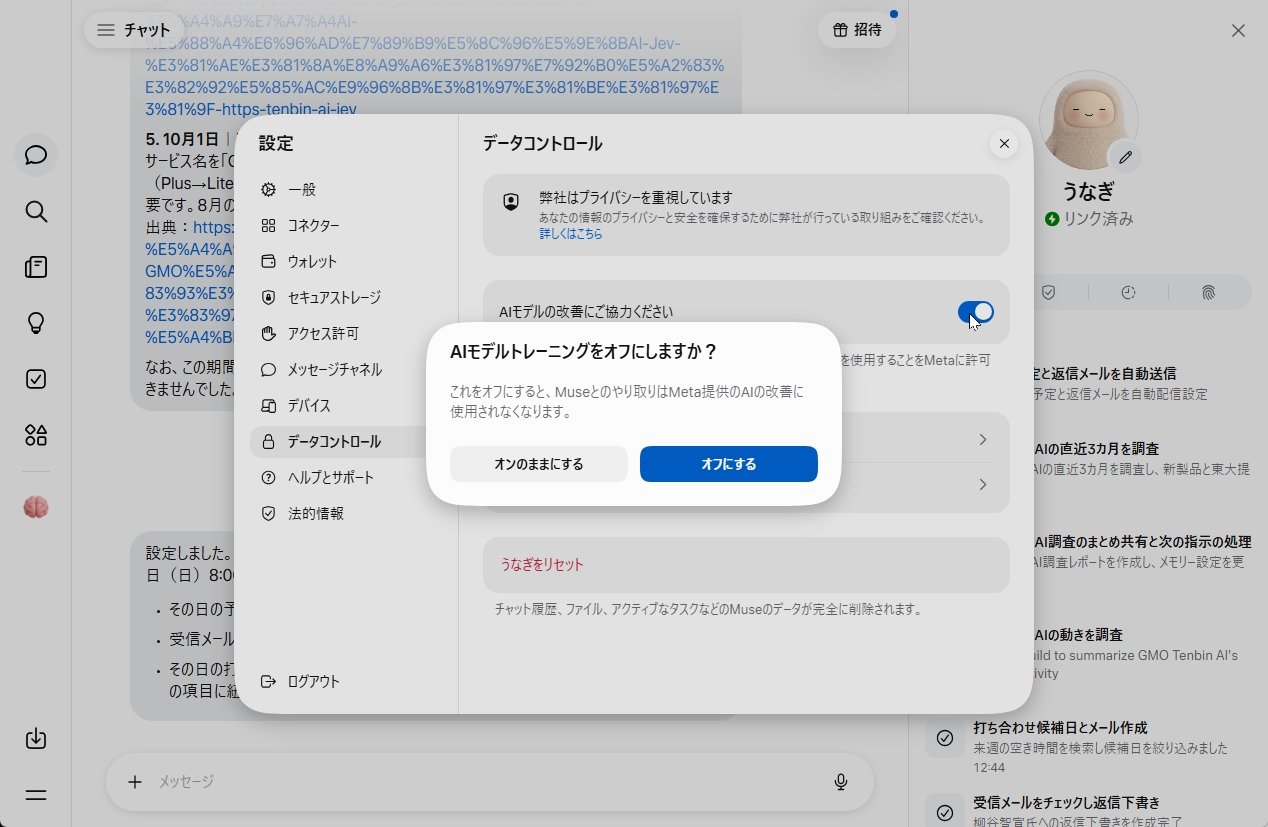The width and height of the screenshot is (1268, 827).
Task: Click the 招待 invite button
Action: click(857, 30)
